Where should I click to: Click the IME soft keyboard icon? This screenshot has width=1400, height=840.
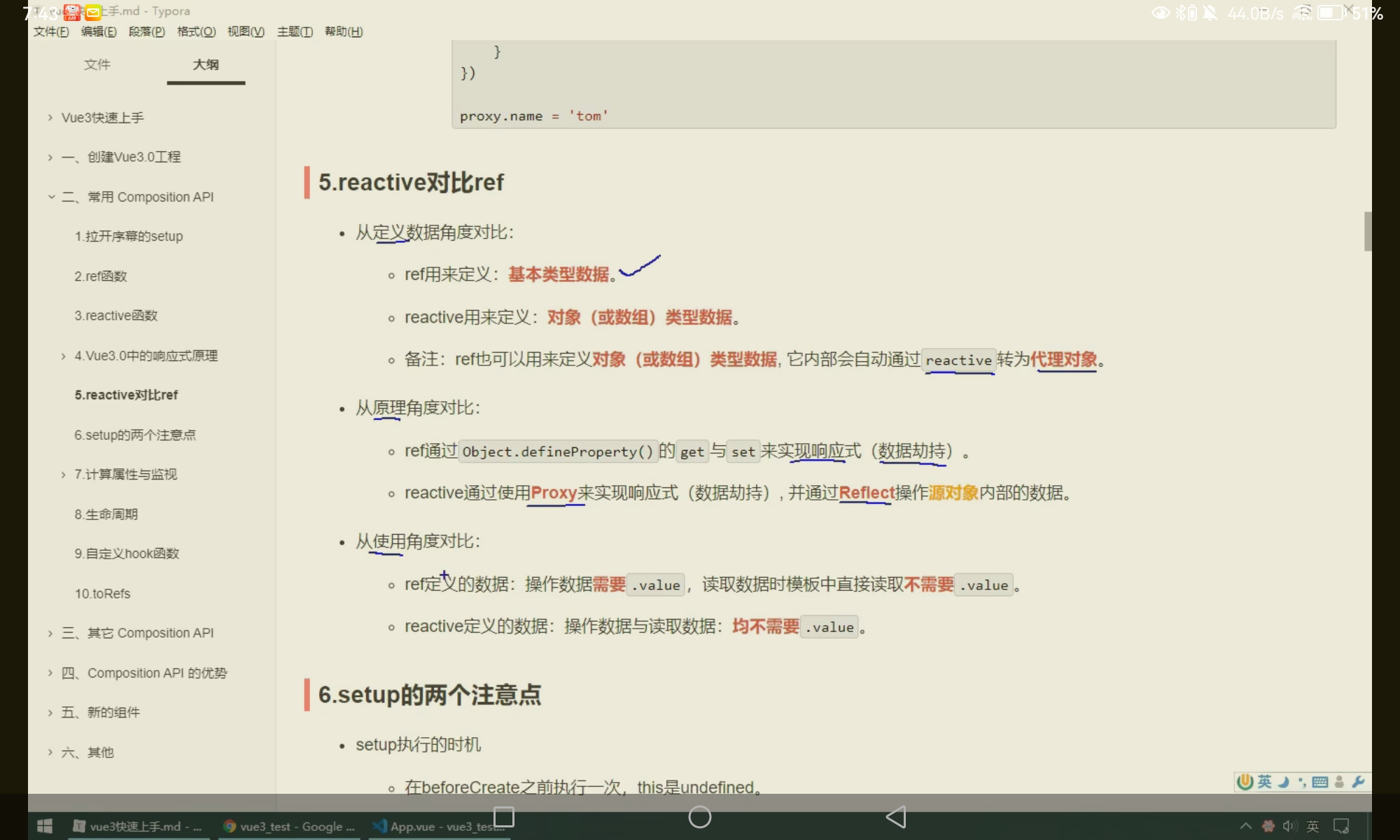1320,782
